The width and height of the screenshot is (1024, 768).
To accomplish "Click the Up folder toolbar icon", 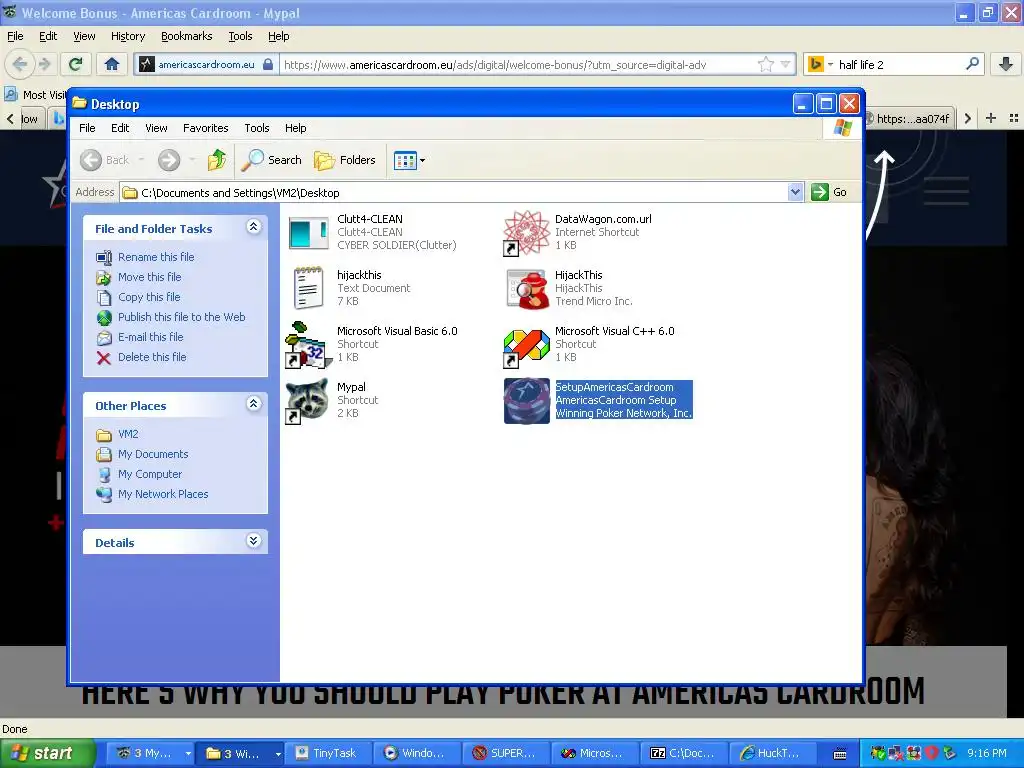I will coord(217,160).
